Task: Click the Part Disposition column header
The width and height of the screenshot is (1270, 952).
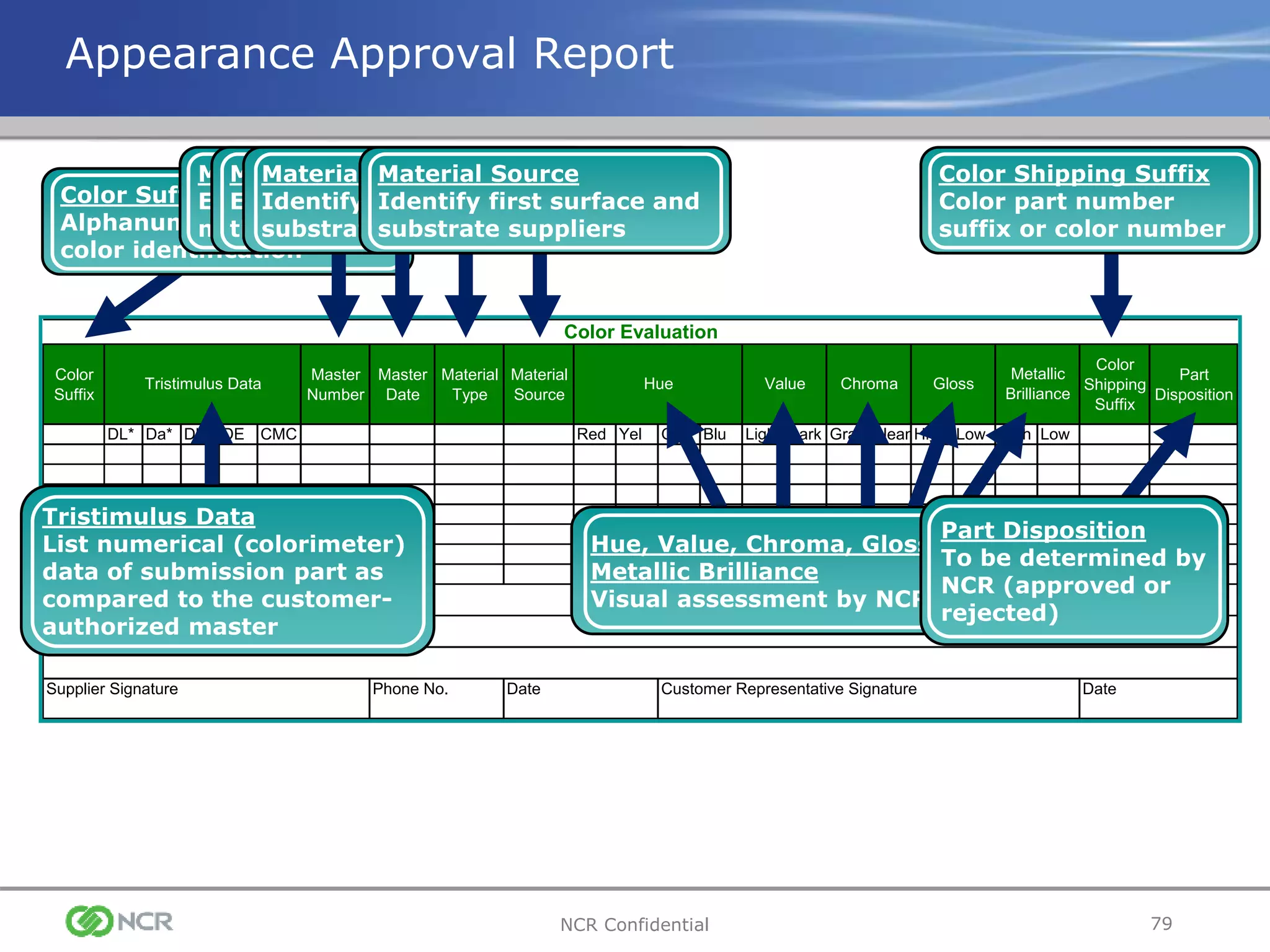Action: (x=1194, y=384)
